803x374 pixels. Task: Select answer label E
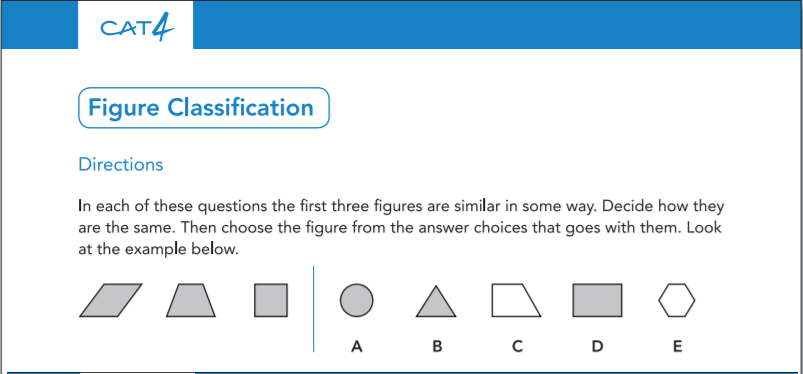click(677, 347)
